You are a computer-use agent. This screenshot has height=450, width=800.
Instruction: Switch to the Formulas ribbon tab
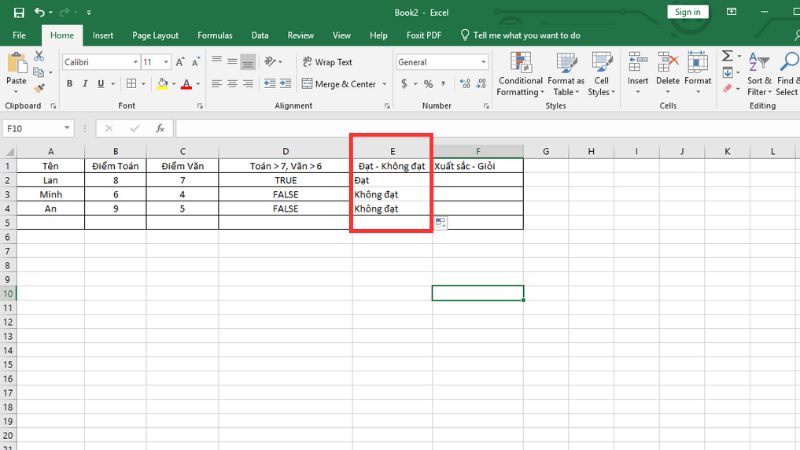tap(214, 35)
